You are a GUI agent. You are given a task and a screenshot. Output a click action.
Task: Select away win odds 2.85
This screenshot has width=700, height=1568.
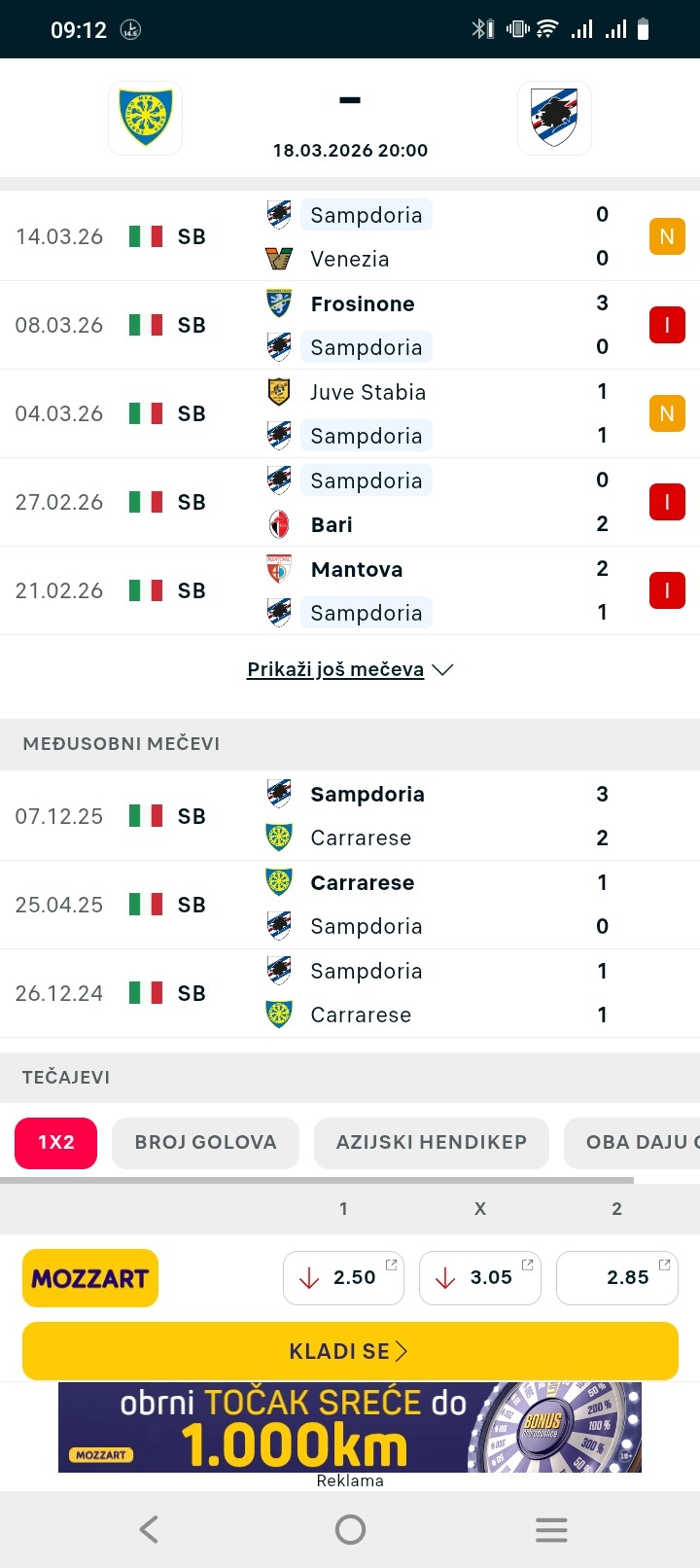[x=616, y=1277]
